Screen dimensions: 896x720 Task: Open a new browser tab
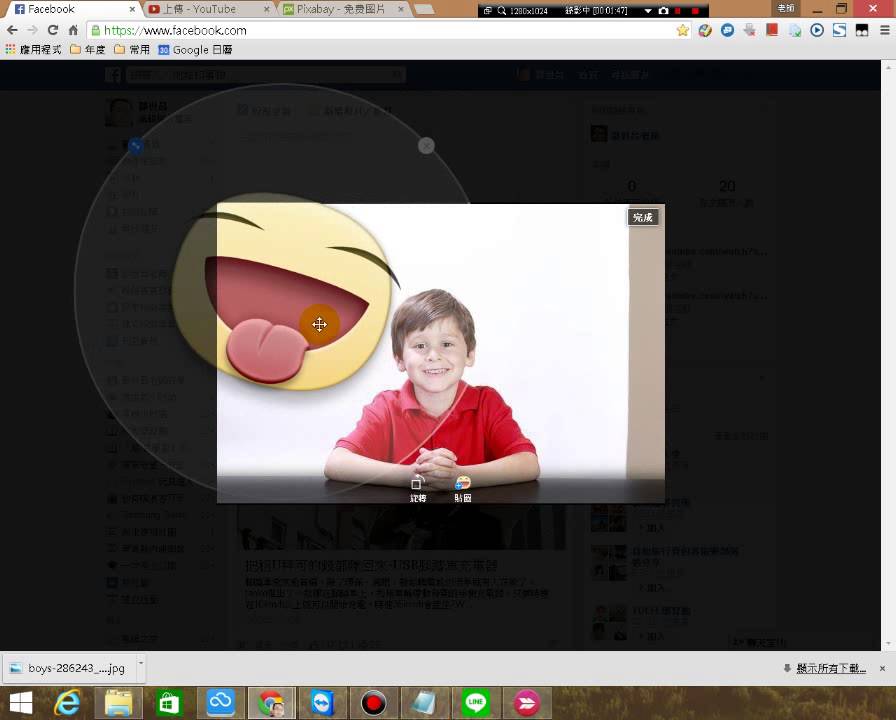[x=423, y=9]
